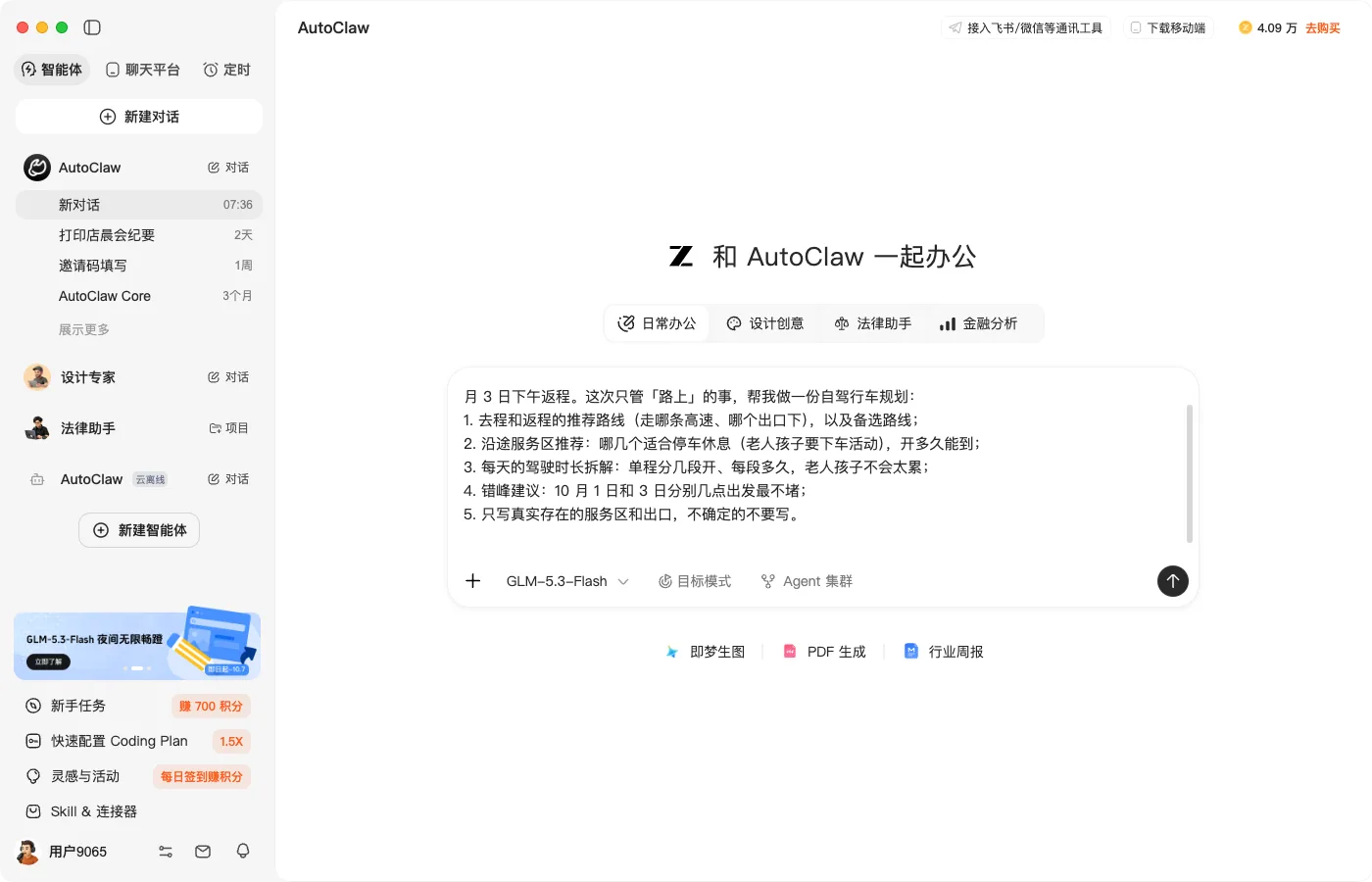The width and height of the screenshot is (1372, 882).
Task: Toggle 目标模式
Action: (695, 581)
